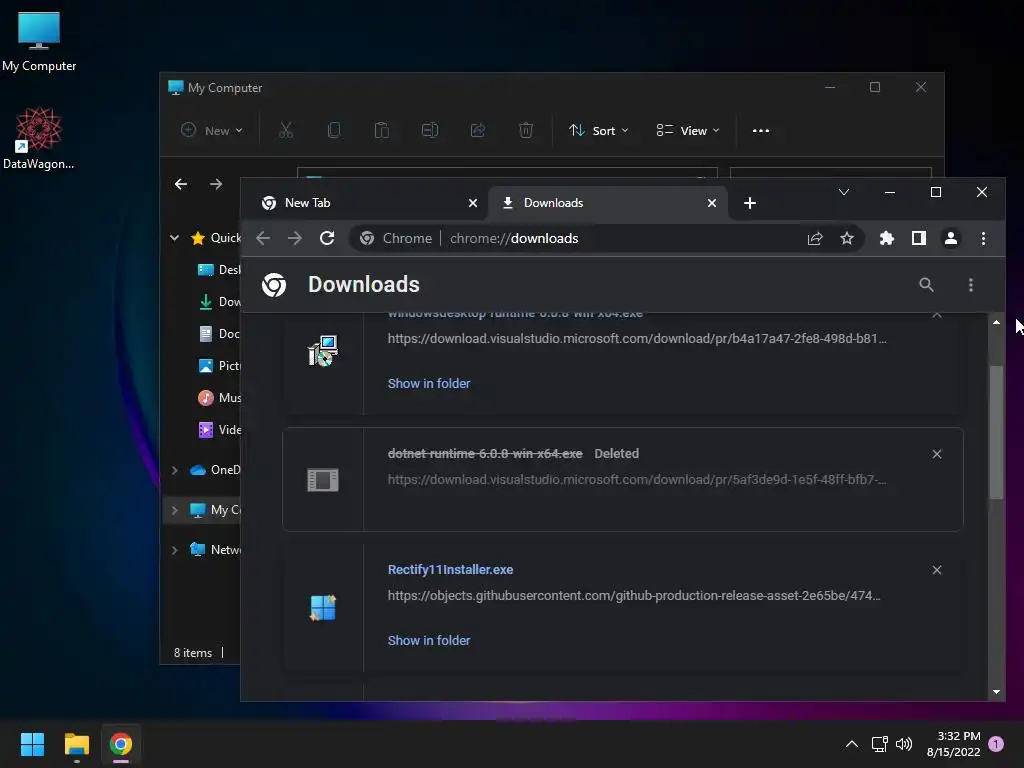Open Chrome profile avatar icon
The height and width of the screenshot is (768, 1024).
[951, 238]
